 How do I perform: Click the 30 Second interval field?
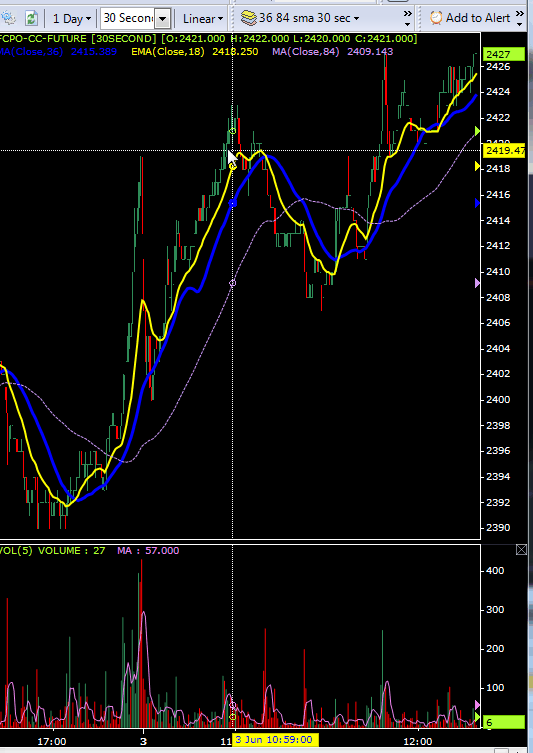click(x=128, y=18)
